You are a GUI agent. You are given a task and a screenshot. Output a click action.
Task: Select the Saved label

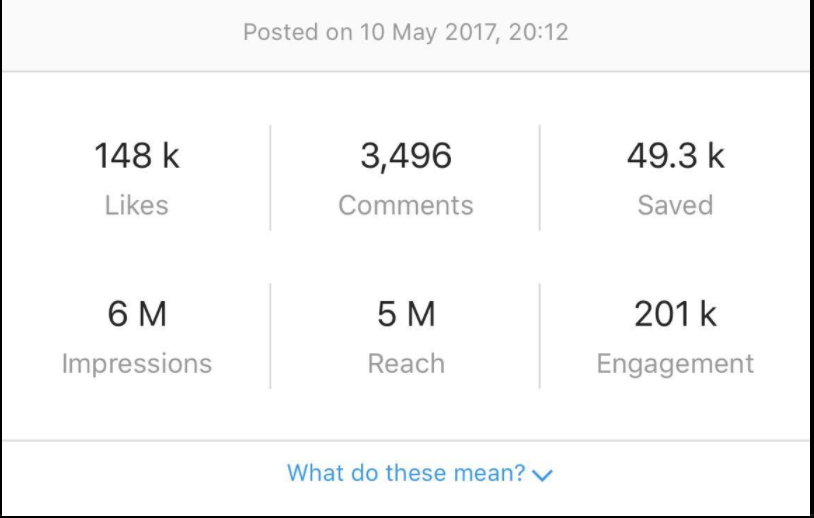[x=675, y=206]
